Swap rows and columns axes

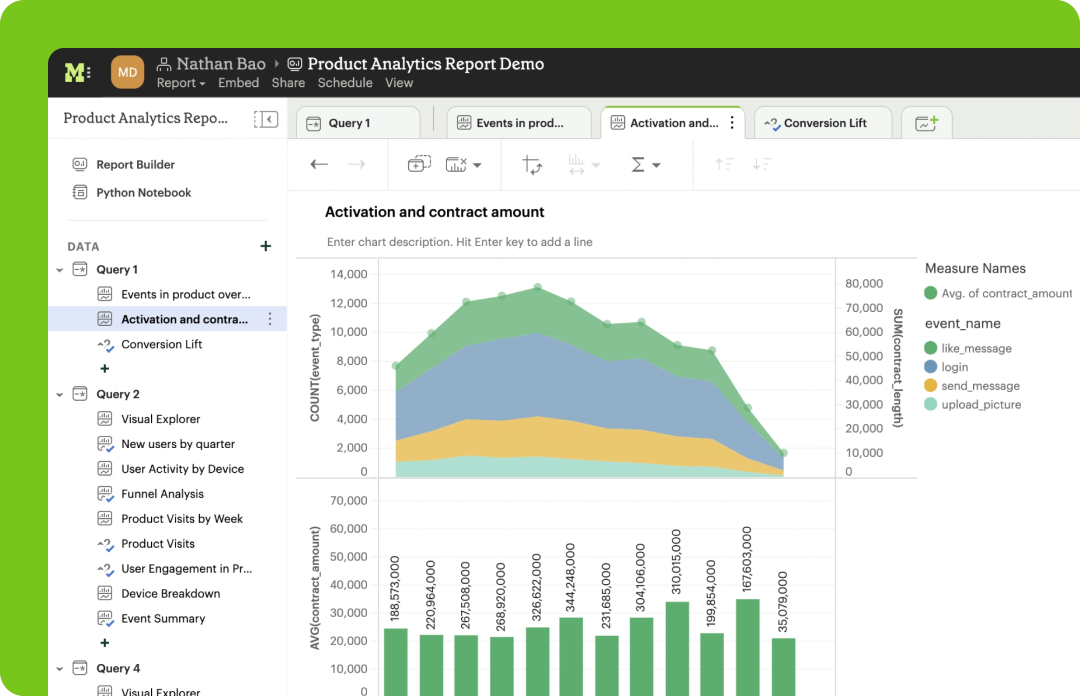point(532,165)
